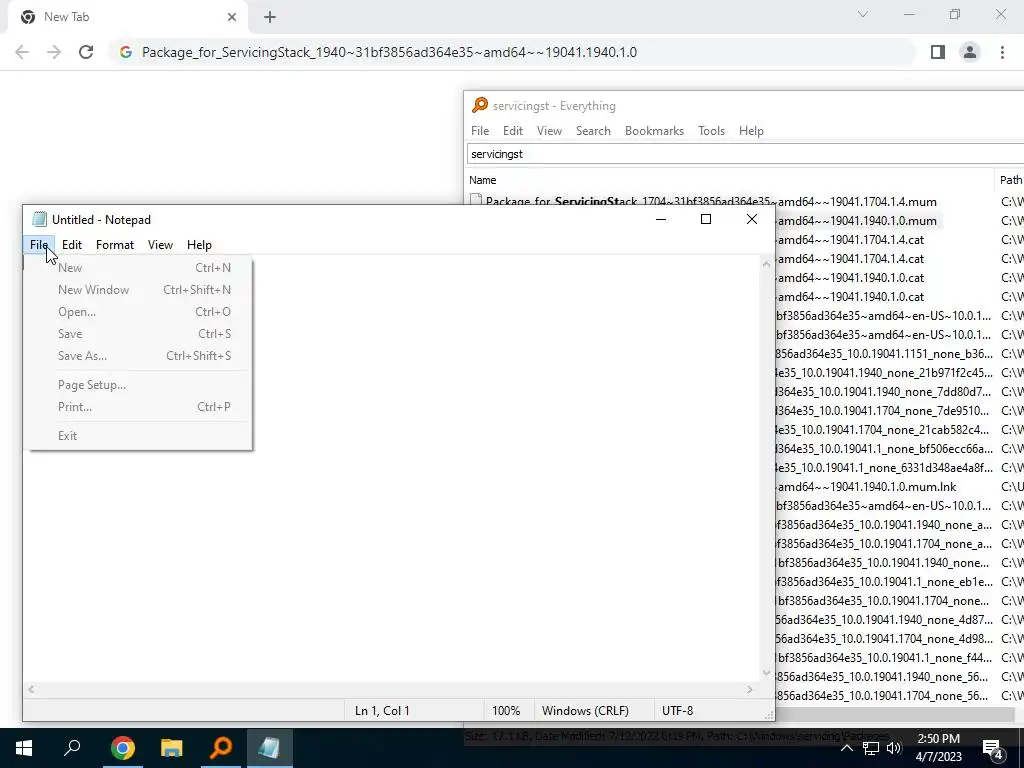The image size is (1024, 768).
Task: Click Notepad vertical scrollbar up arrow
Action: click(767, 264)
